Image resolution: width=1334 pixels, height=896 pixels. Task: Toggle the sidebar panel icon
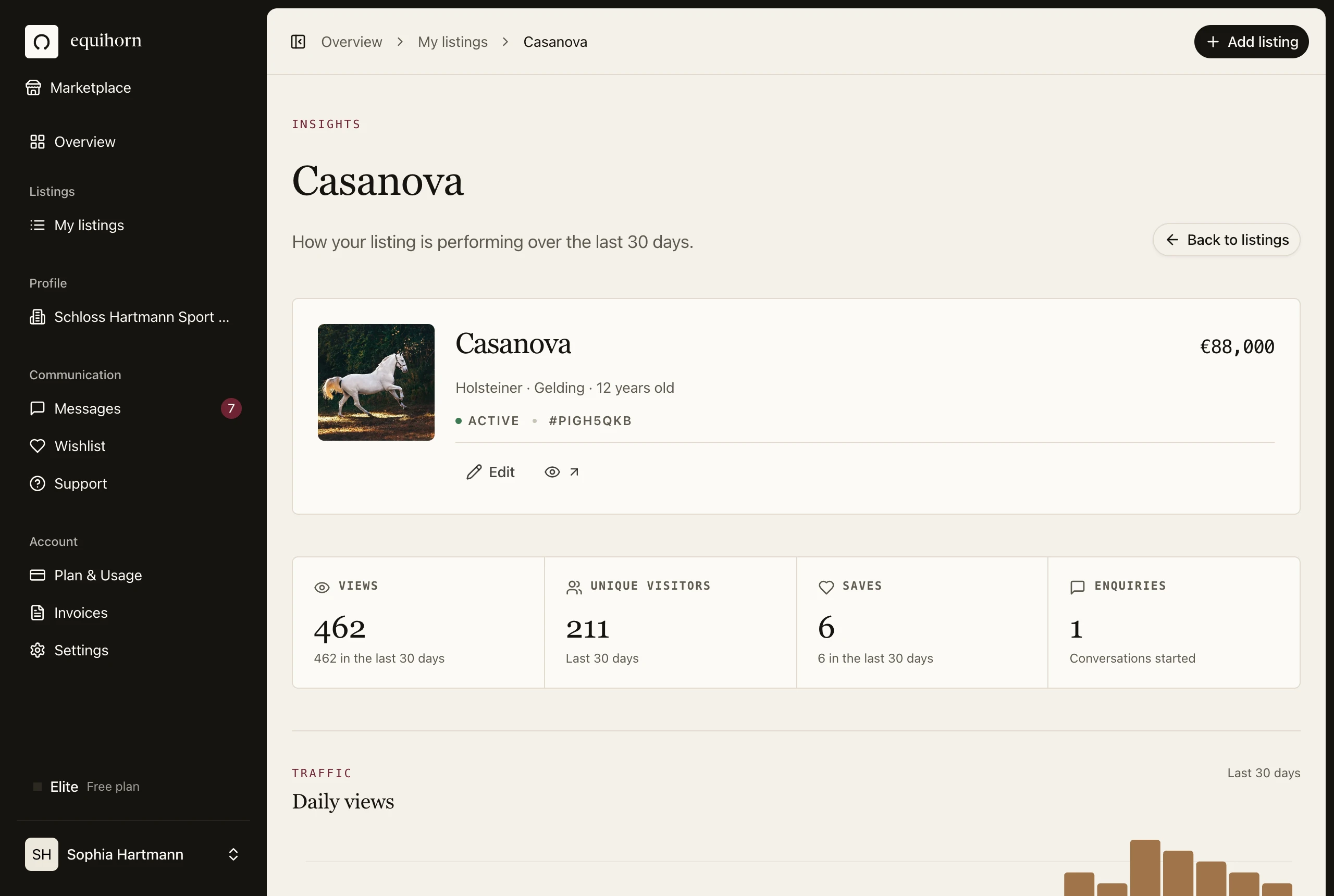coord(298,42)
